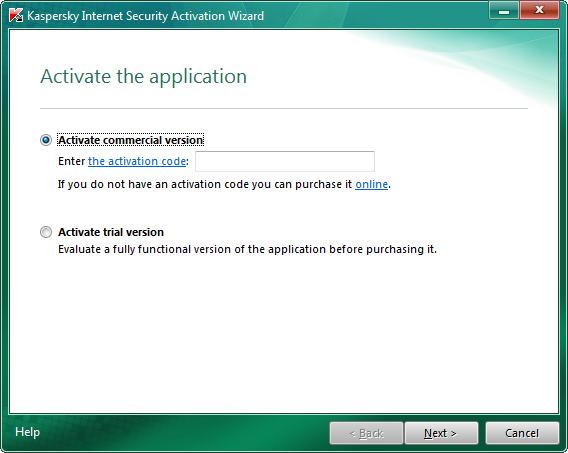This screenshot has width=568, height=453.
Task: Minimize the Activation Wizard window
Action: [x=504, y=11]
